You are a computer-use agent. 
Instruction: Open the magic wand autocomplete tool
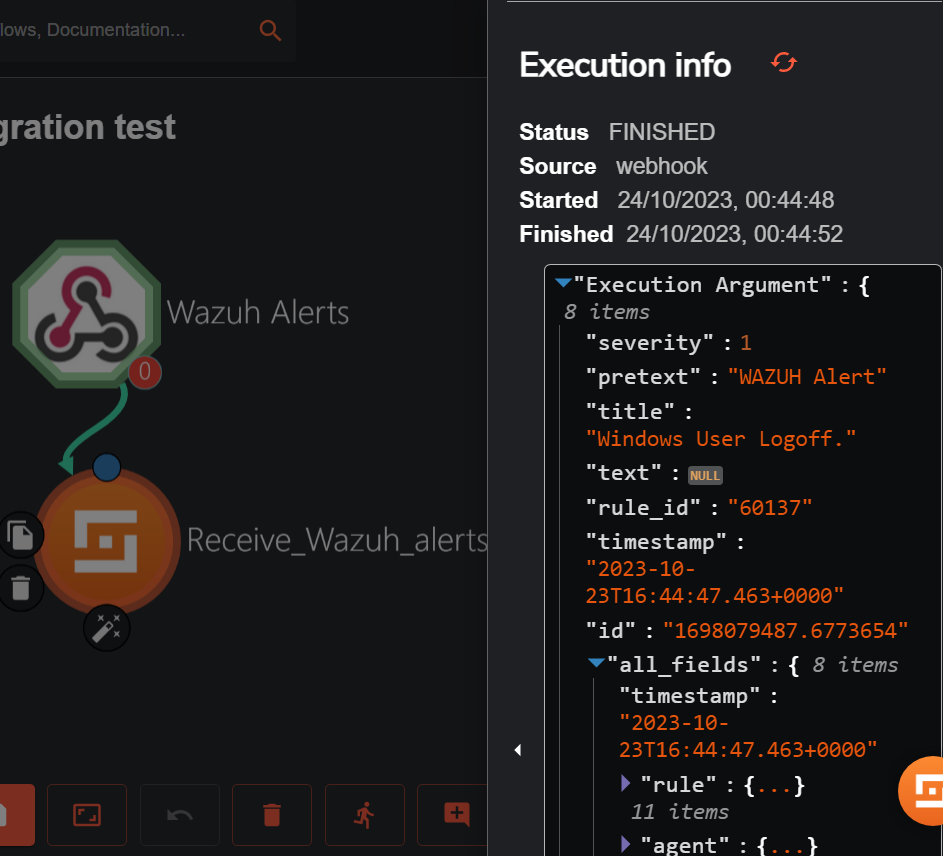click(106, 629)
